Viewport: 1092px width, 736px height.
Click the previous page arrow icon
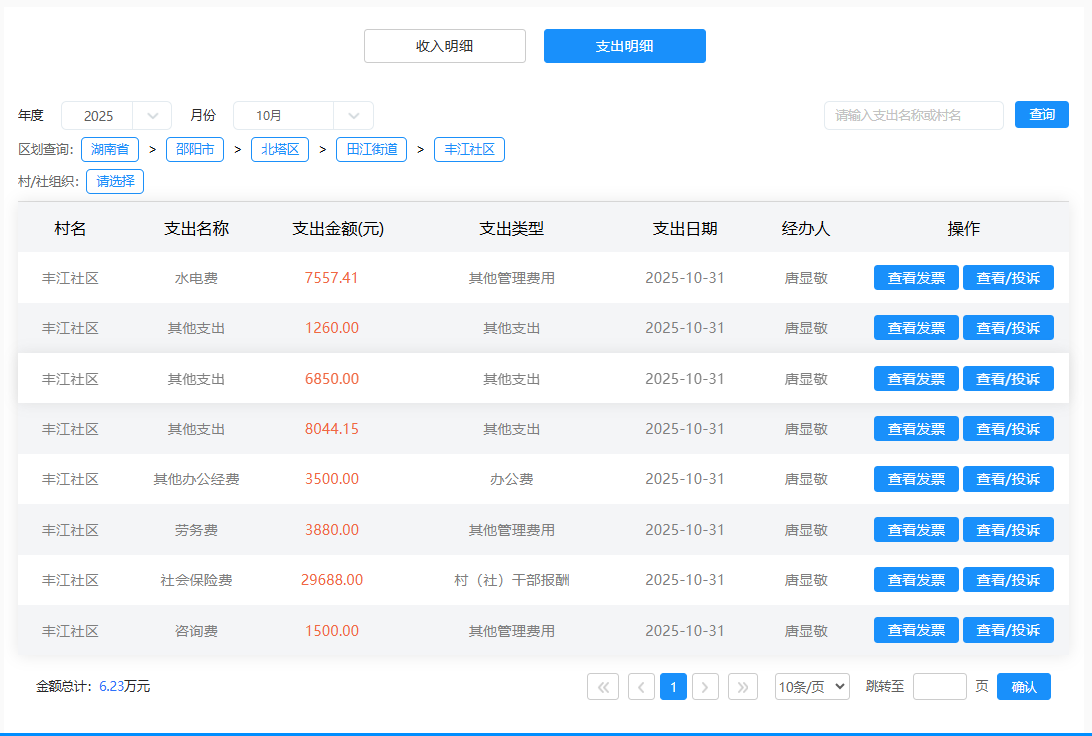point(641,687)
